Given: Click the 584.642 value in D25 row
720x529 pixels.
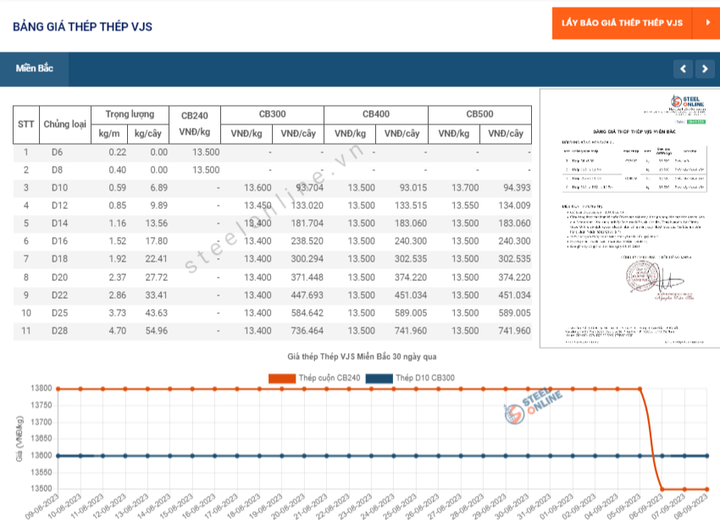Looking at the screenshot, I should pos(307,313).
